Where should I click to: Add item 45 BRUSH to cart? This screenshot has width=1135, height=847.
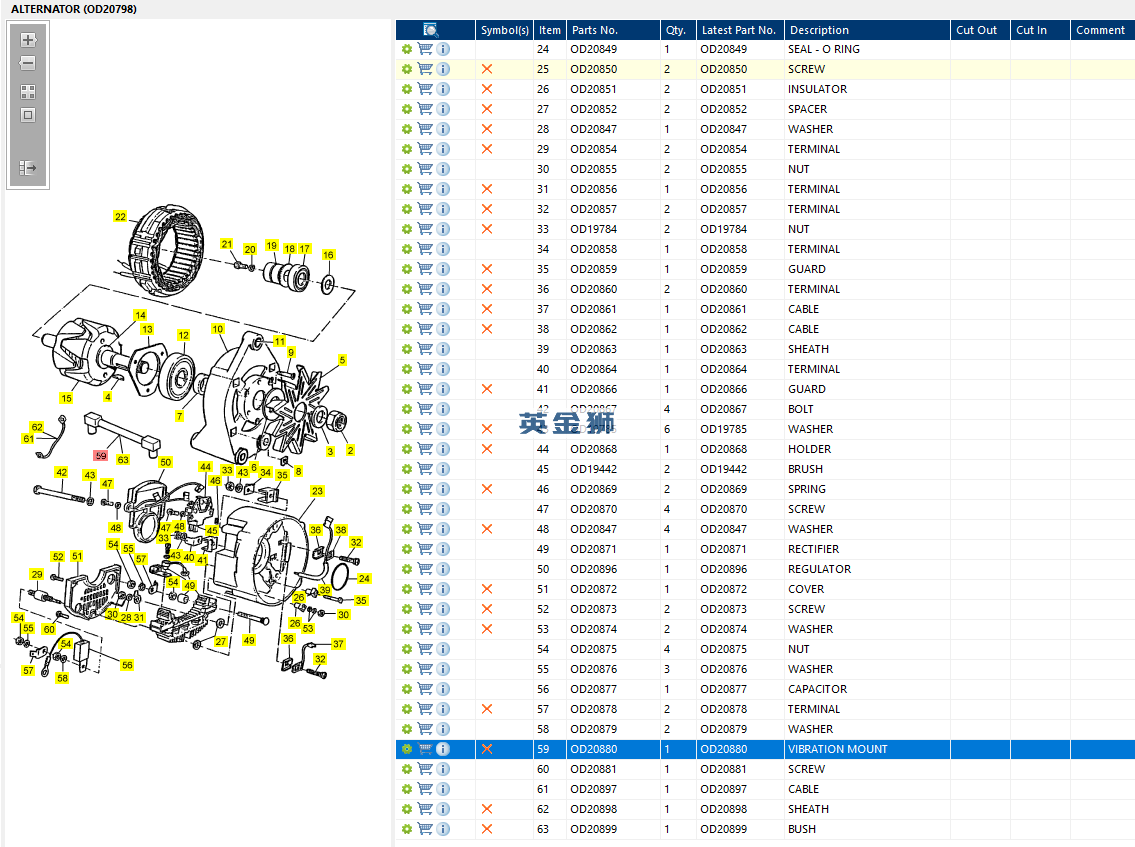(425, 469)
